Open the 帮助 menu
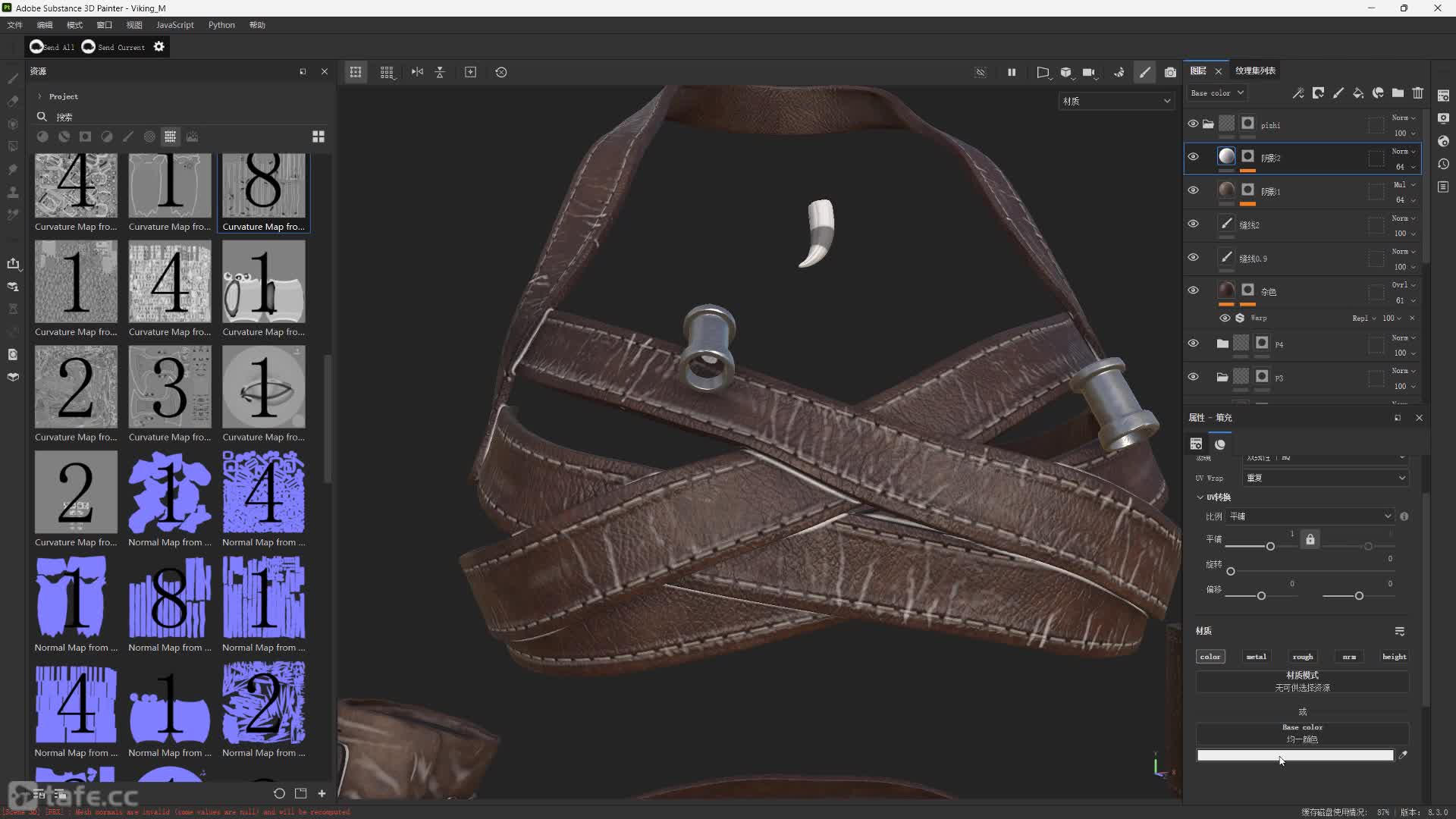Viewport: 1456px width, 819px height. (257, 25)
